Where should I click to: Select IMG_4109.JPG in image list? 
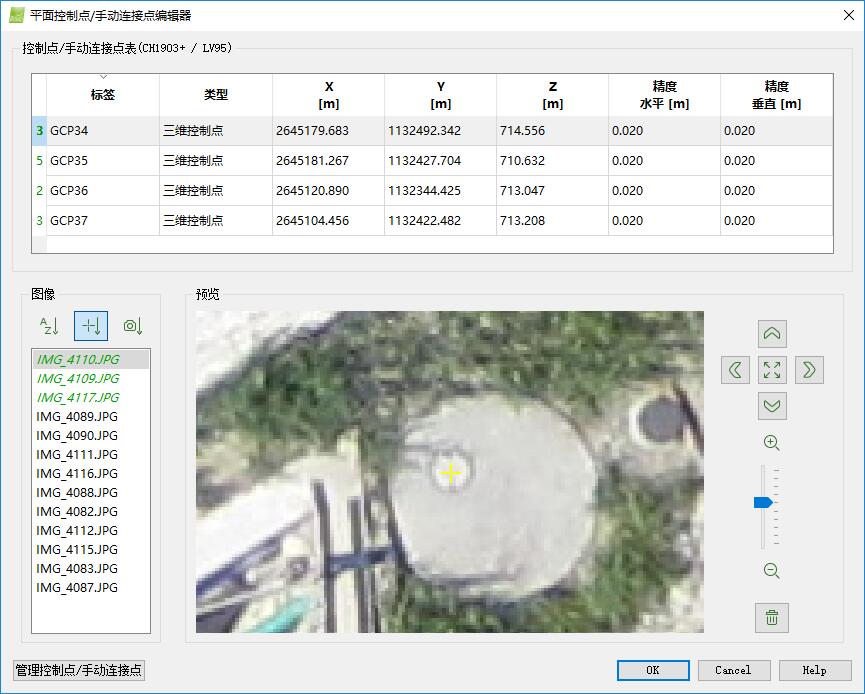point(78,379)
